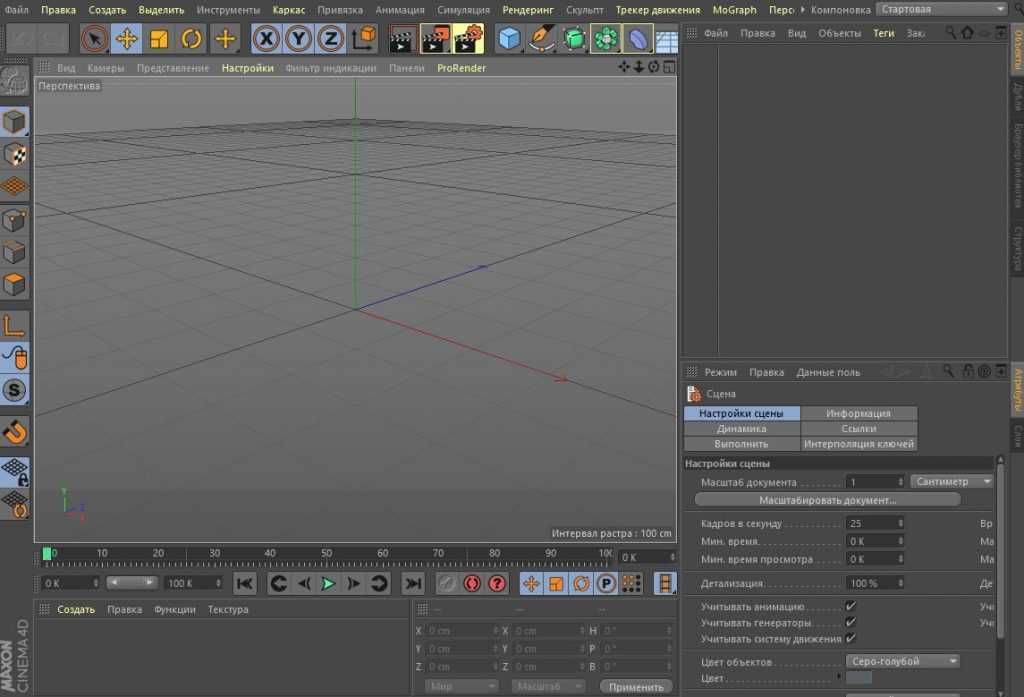Activate the Rotate tool in top toolbar
Screen dimensions: 1024x697
(192, 39)
